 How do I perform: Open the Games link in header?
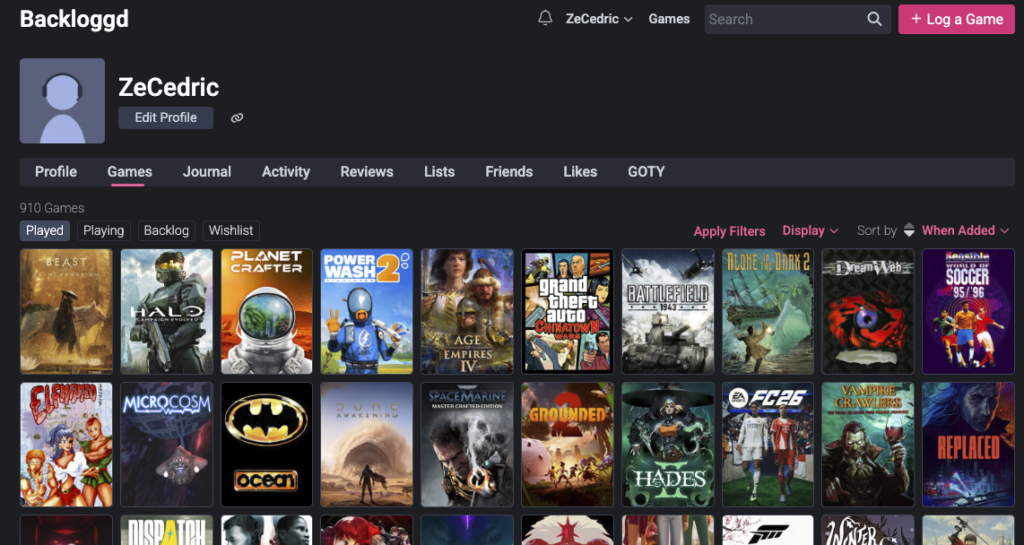click(x=669, y=19)
